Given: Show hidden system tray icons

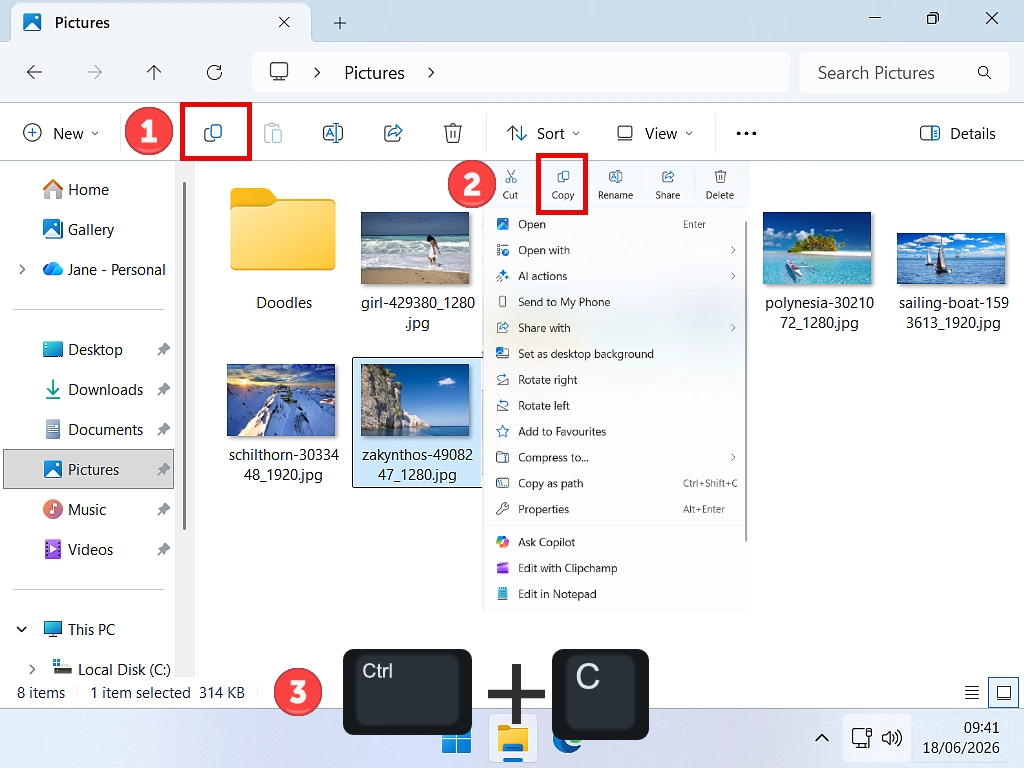Looking at the screenshot, I should point(822,738).
